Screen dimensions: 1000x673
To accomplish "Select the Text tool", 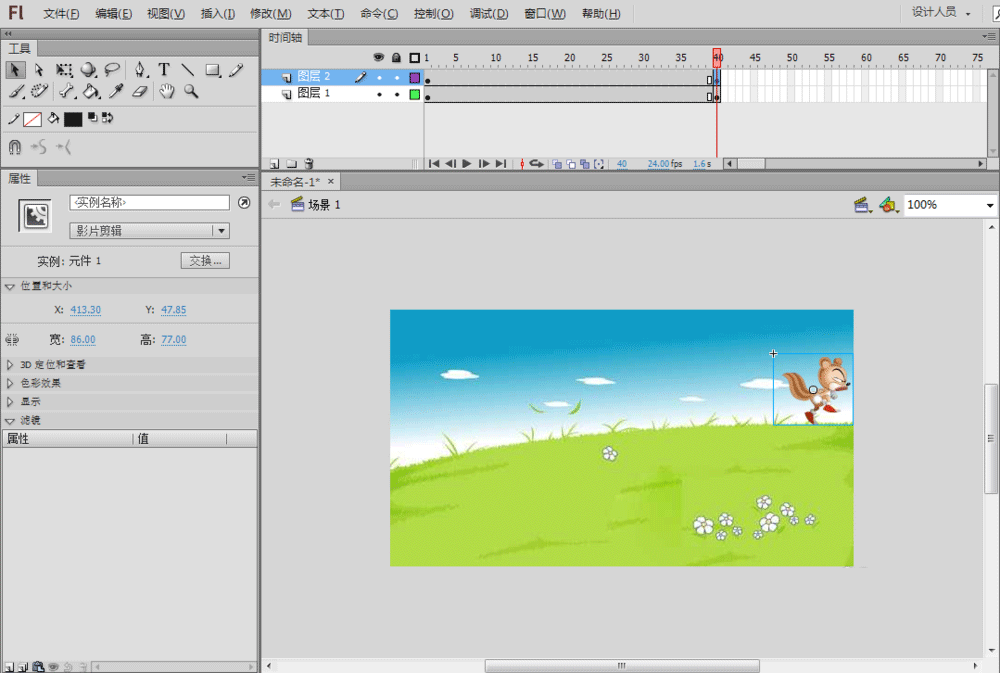I will (x=164, y=70).
